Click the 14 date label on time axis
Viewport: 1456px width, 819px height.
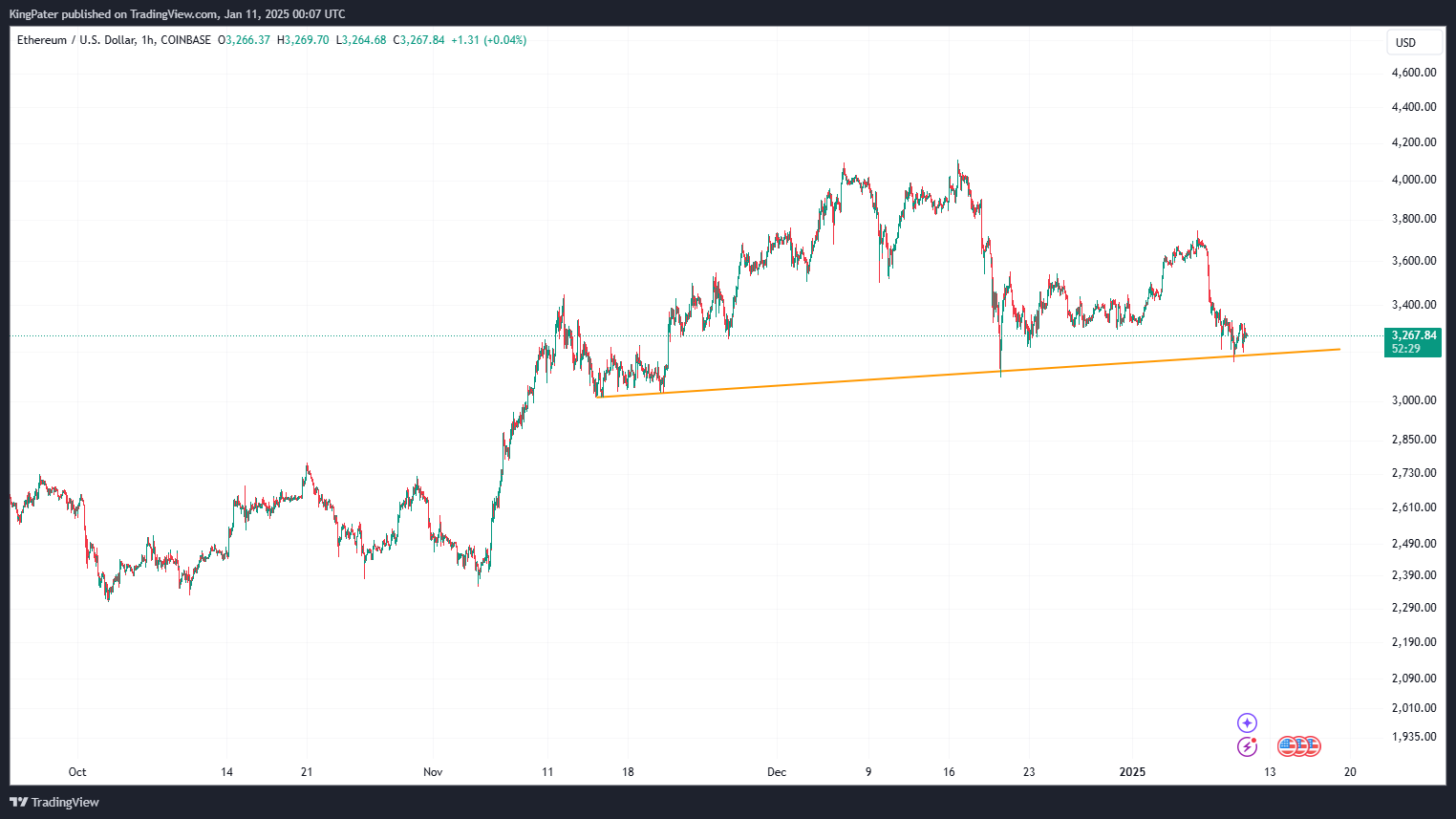pyautogui.click(x=226, y=772)
